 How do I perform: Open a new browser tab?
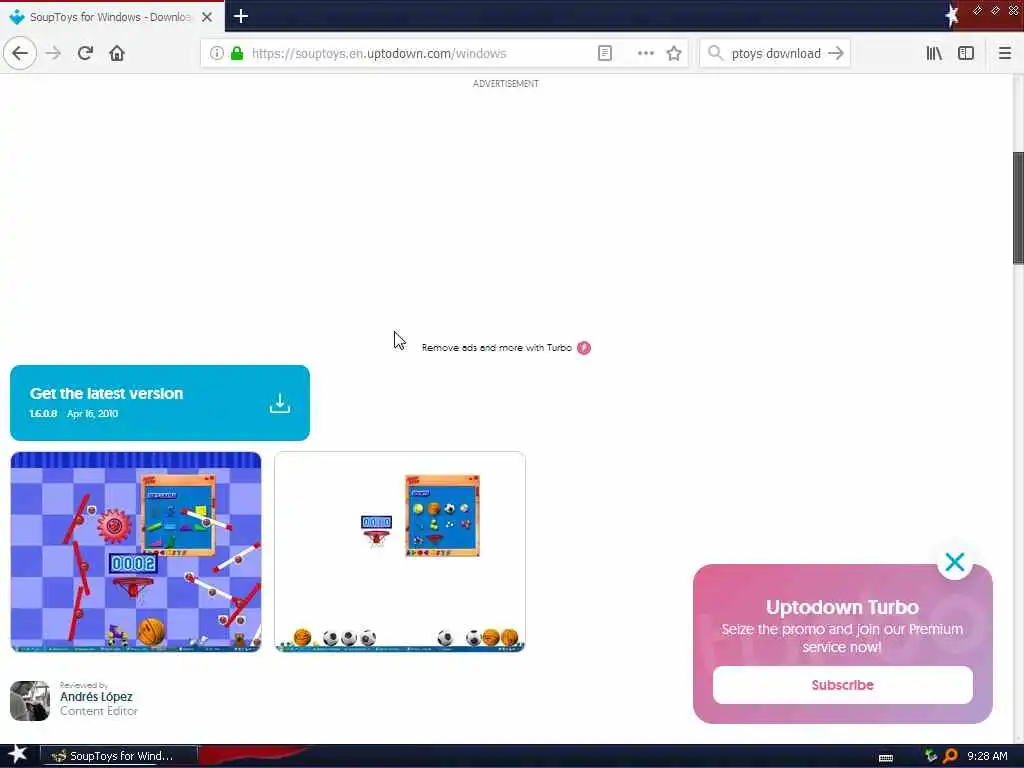241,16
